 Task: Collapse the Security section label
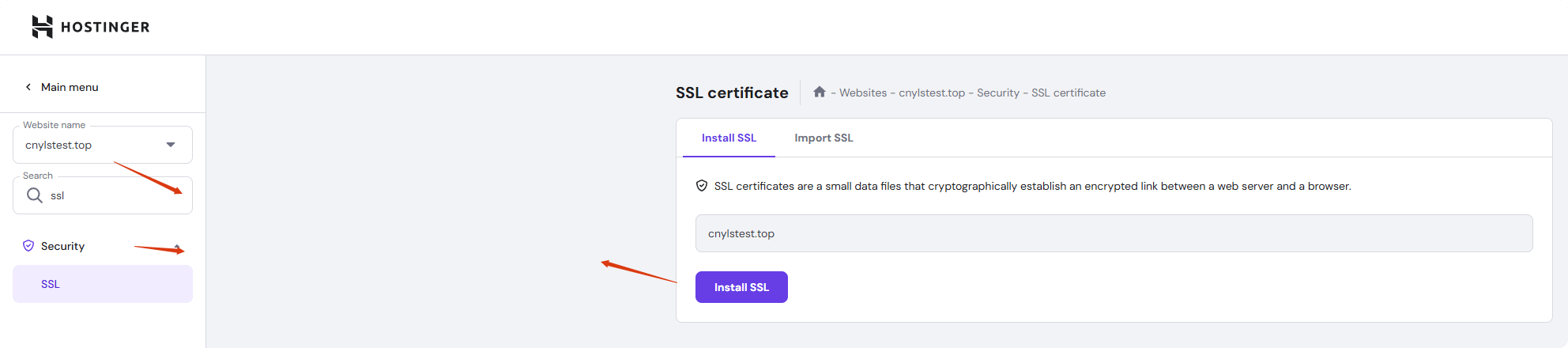(x=62, y=246)
